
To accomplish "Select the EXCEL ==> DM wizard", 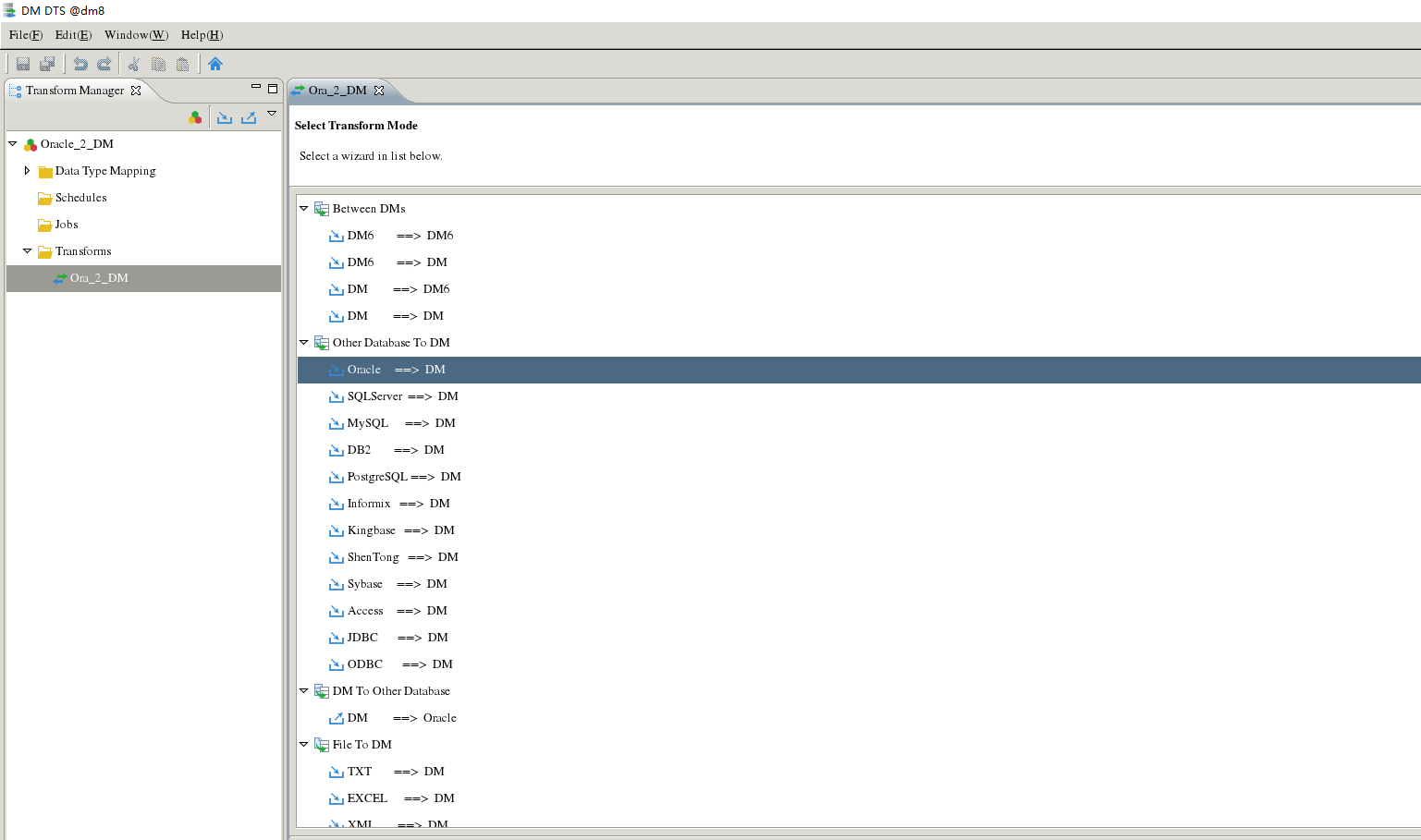I will 401,798.
